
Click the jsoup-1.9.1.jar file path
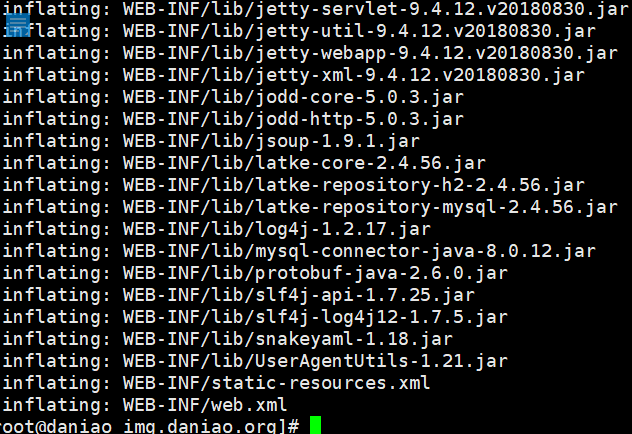[271, 141]
